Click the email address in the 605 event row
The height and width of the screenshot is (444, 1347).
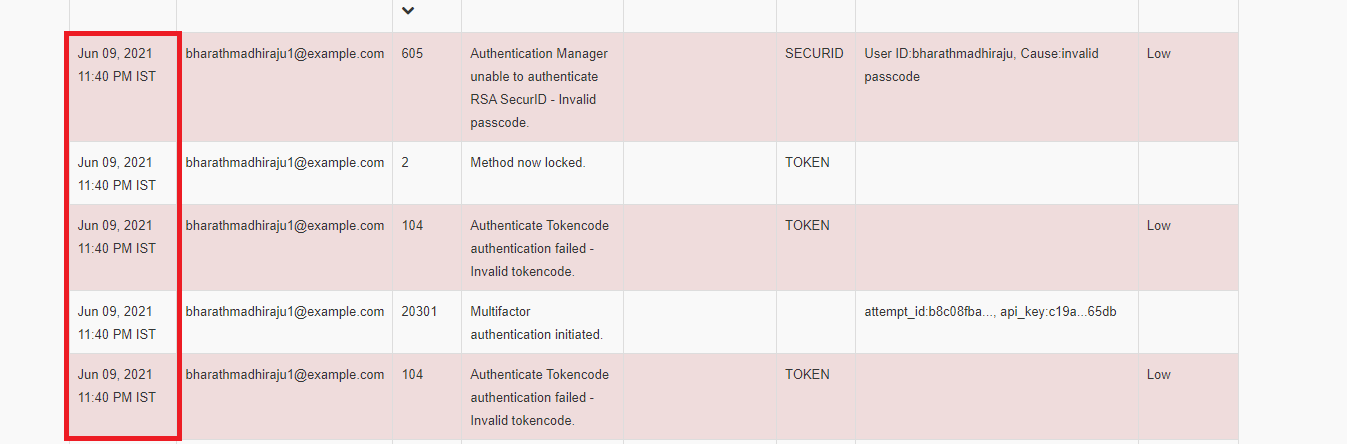pos(285,54)
